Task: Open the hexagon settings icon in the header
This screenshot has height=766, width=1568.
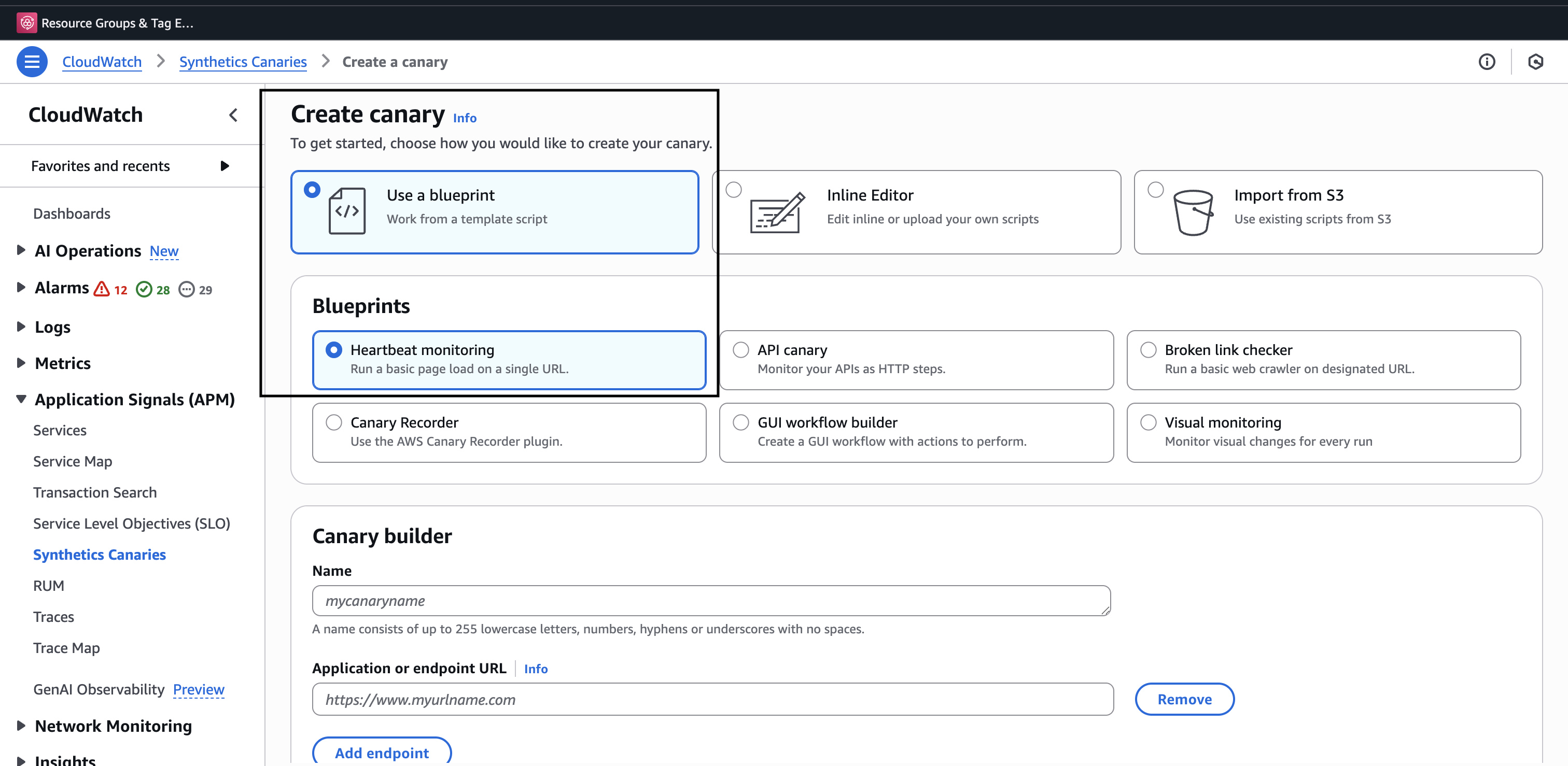Action: point(1535,62)
